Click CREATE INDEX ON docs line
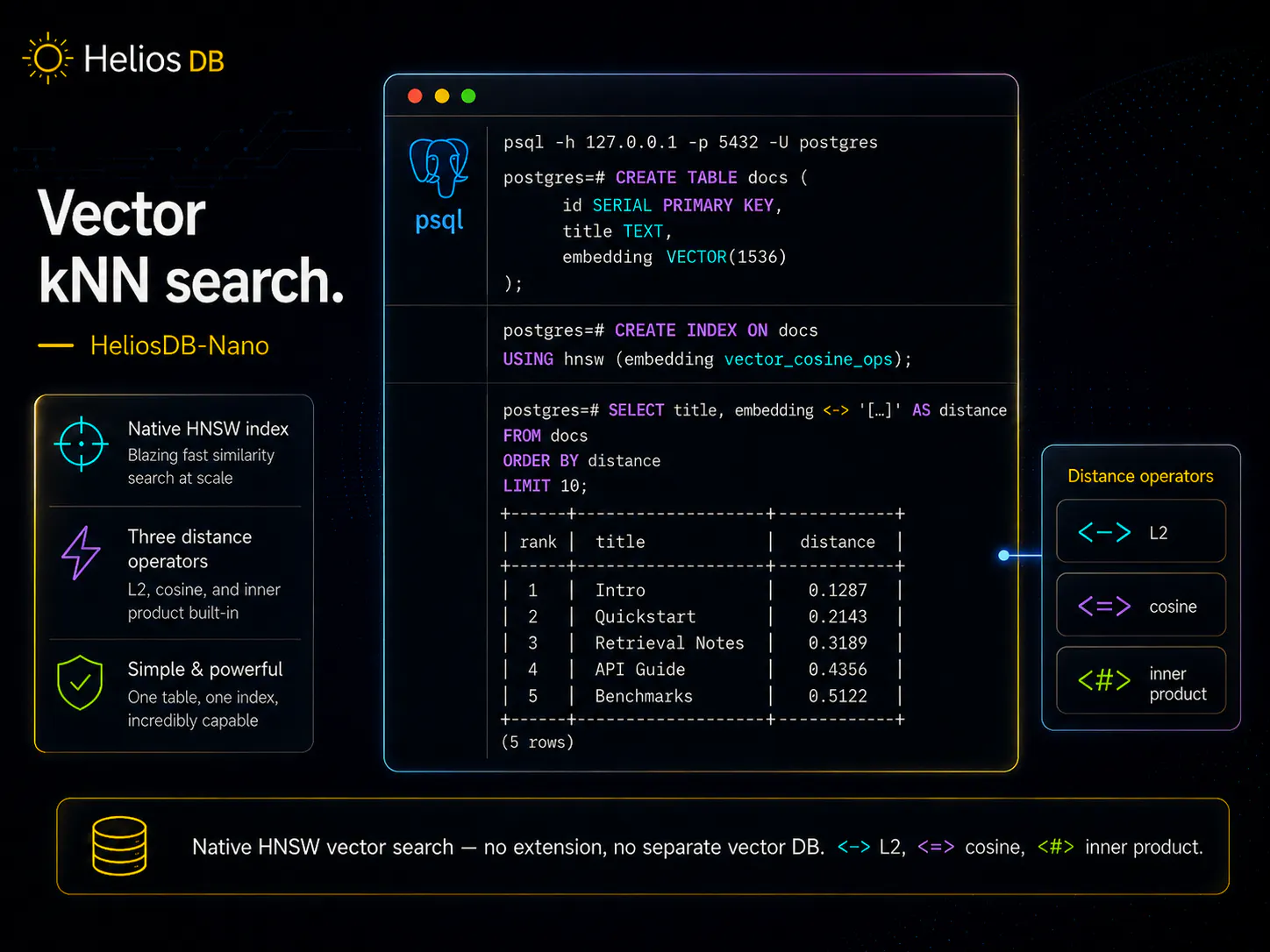The width and height of the screenshot is (1270, 952). (x=660, y=330)
